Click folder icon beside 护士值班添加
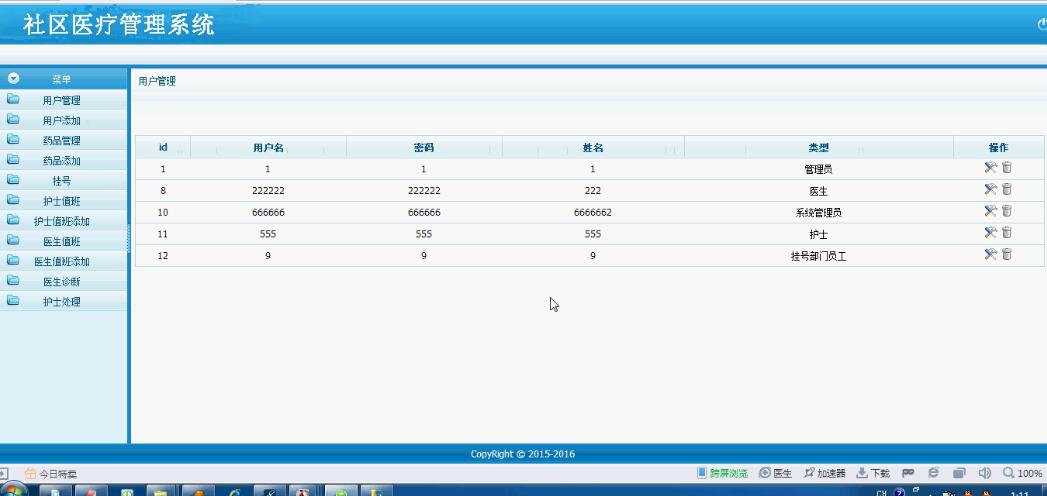 [13, 220]
